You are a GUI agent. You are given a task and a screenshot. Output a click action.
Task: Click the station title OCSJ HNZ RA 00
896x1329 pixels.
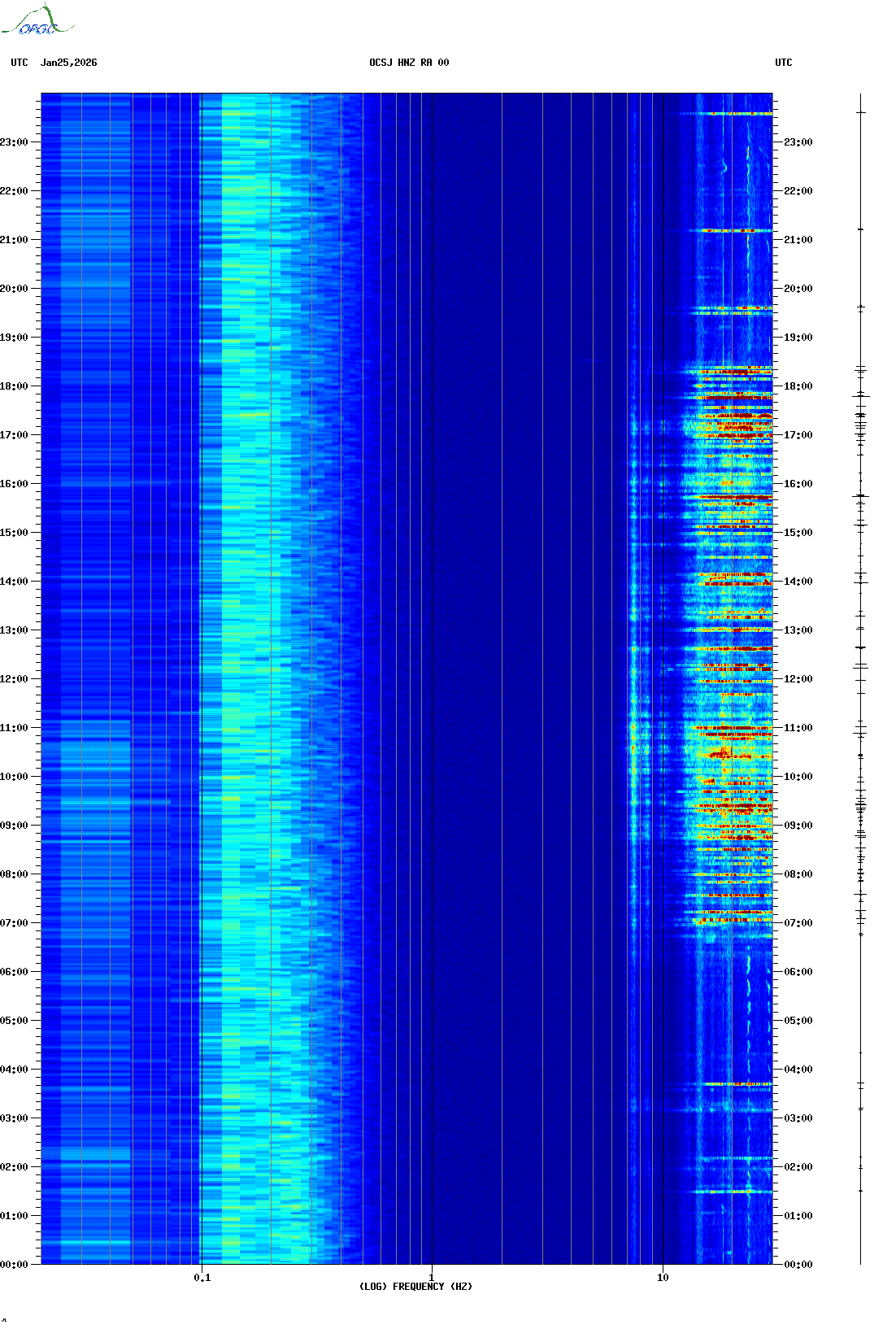[409, 63]
